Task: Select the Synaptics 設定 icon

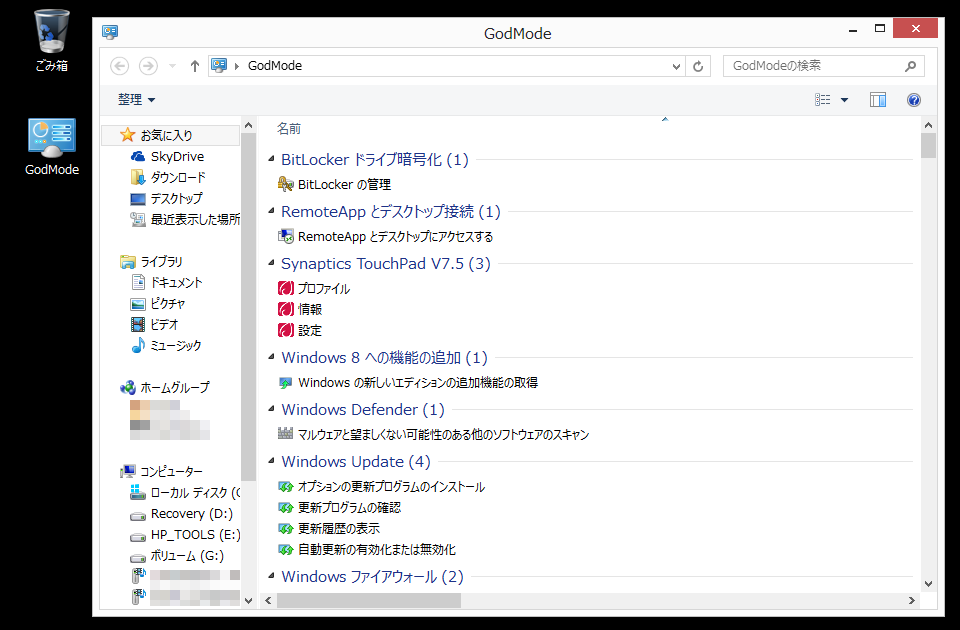Action: (285, 330)
